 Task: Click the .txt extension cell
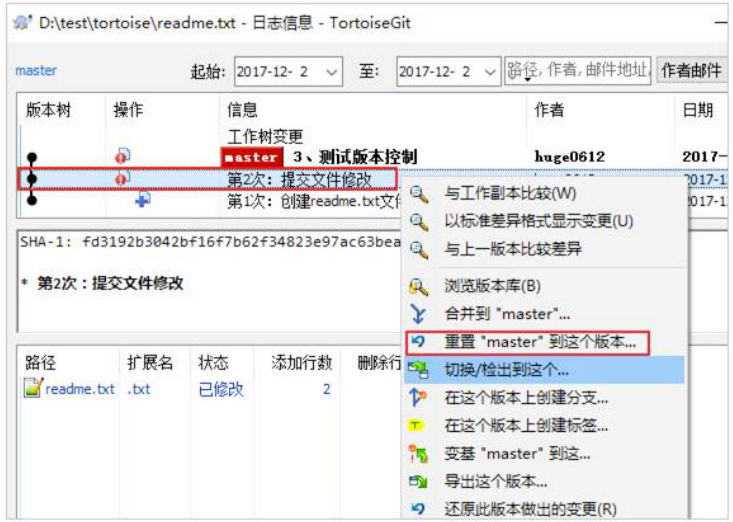tap(138, 389)
